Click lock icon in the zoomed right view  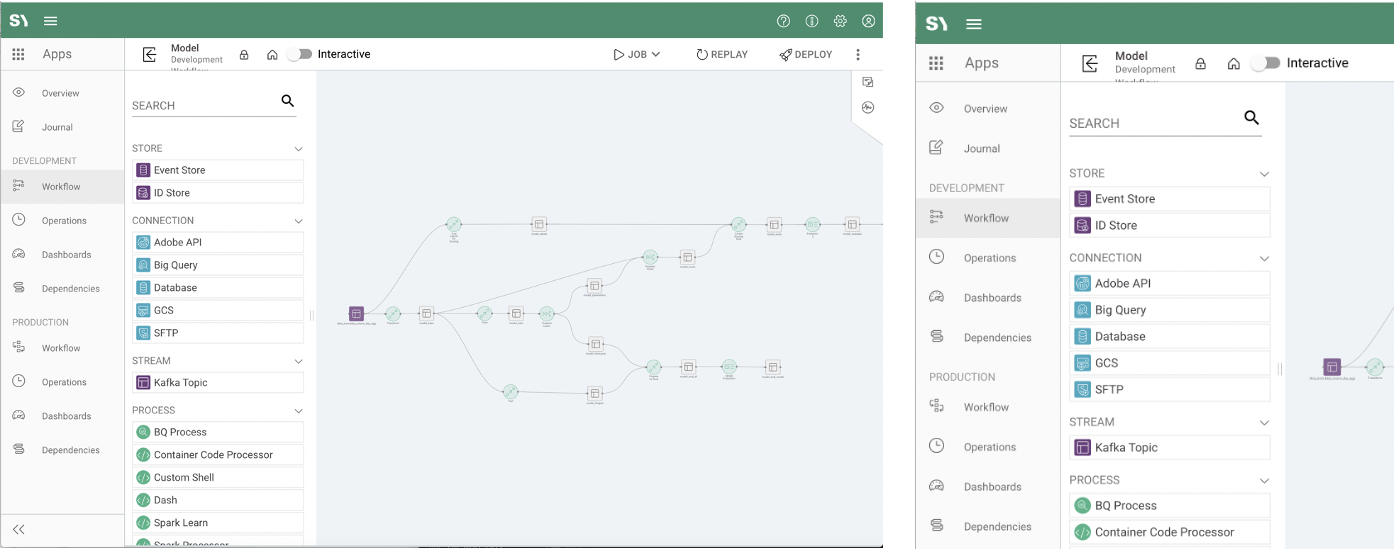1200,64
